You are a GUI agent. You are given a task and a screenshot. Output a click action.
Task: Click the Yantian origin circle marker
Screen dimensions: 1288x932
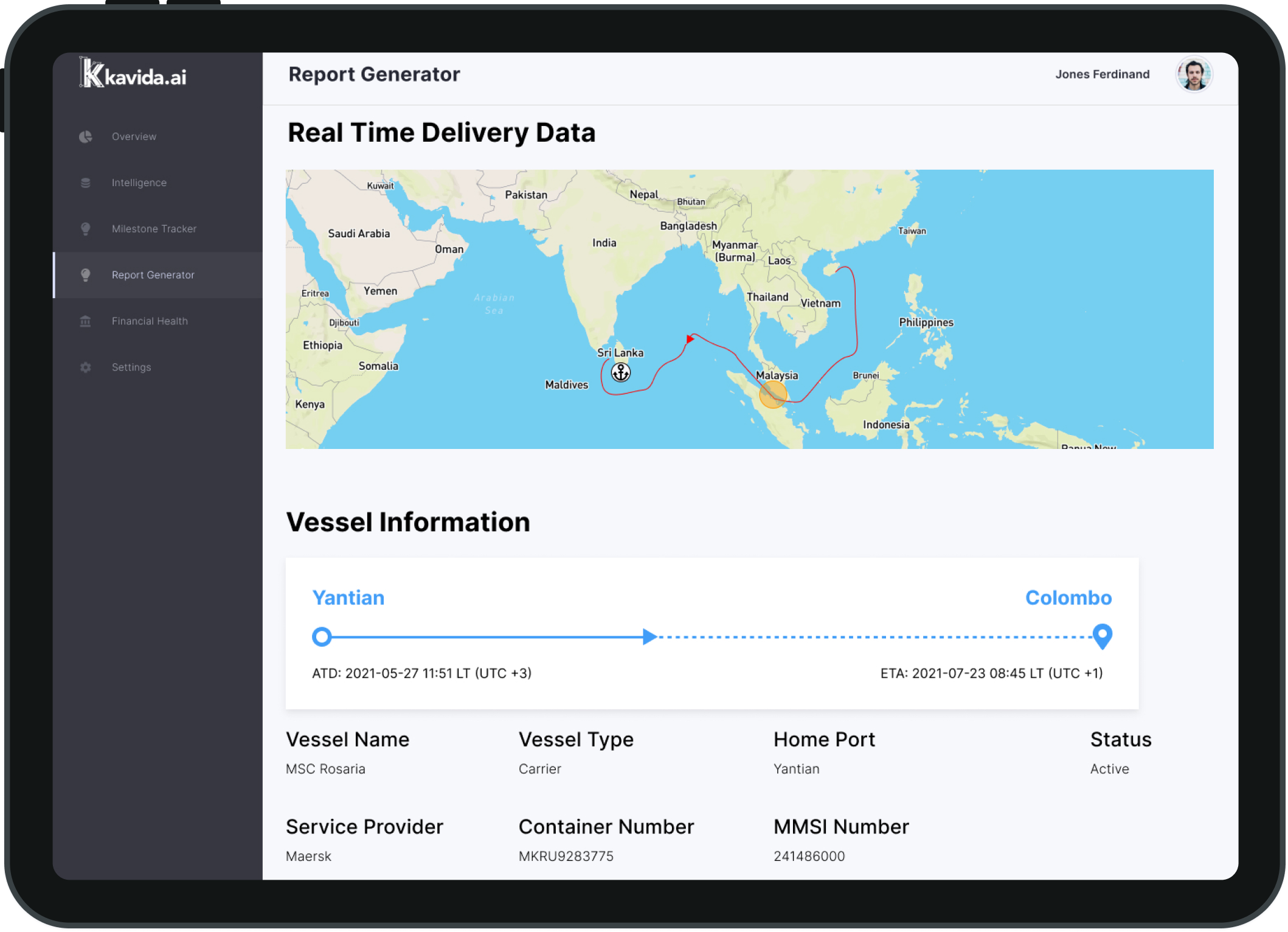[322, 637]
